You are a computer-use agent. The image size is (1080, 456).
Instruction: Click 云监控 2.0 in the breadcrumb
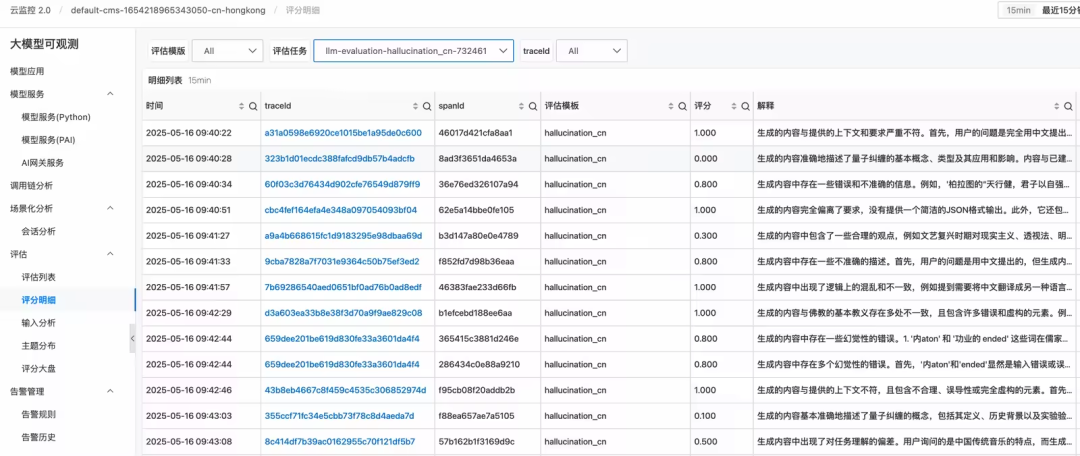(29, 9)
